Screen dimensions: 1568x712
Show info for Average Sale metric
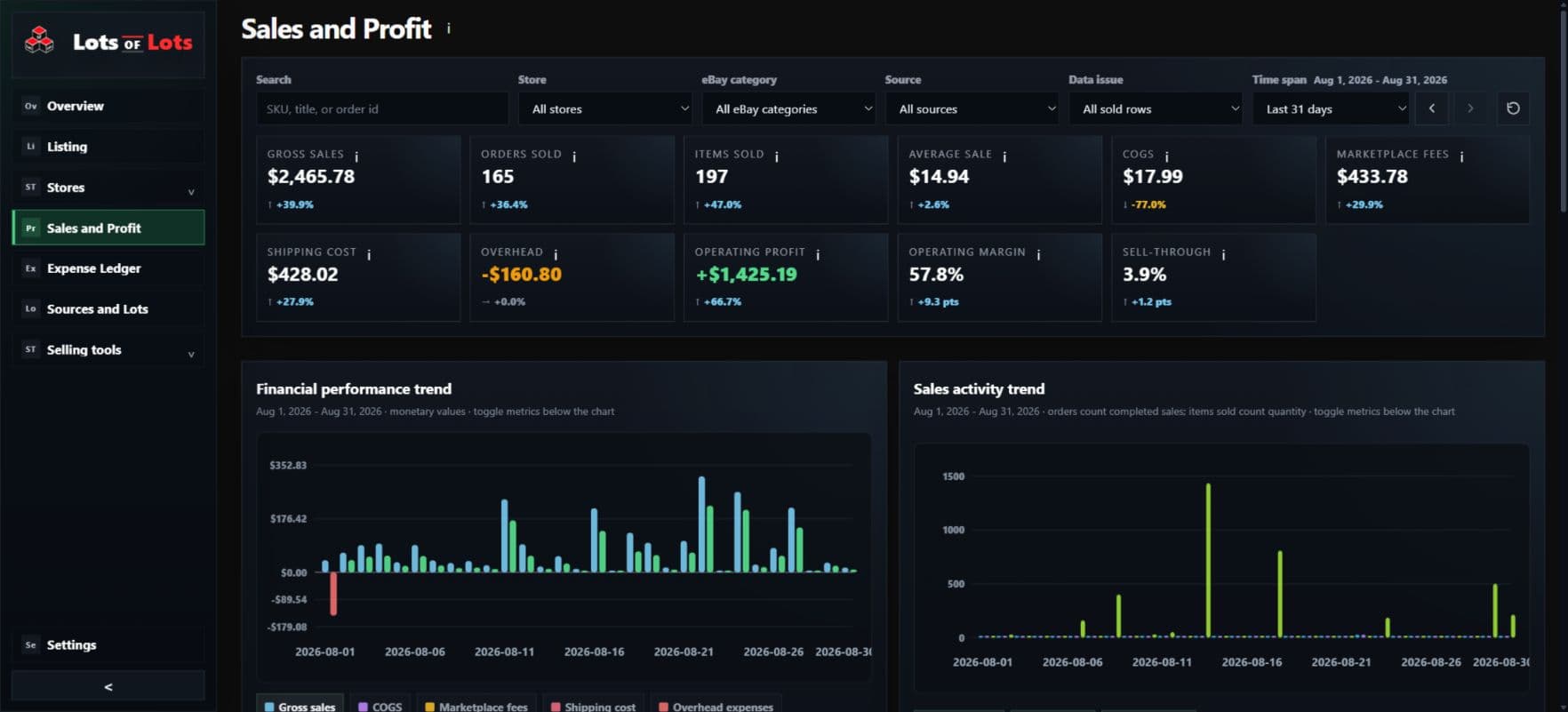1004,156
